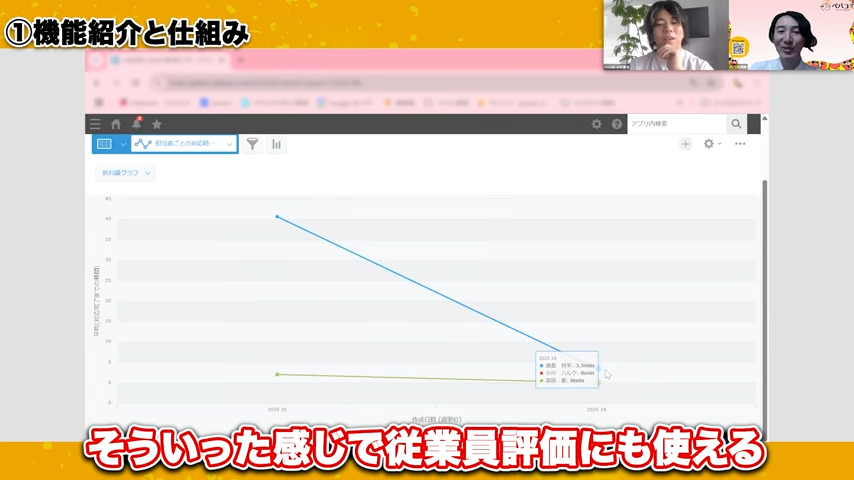Expand the view type arrow beside table icon
The image size is (854, 480).
pyautogui.click(x=123, y=144)
